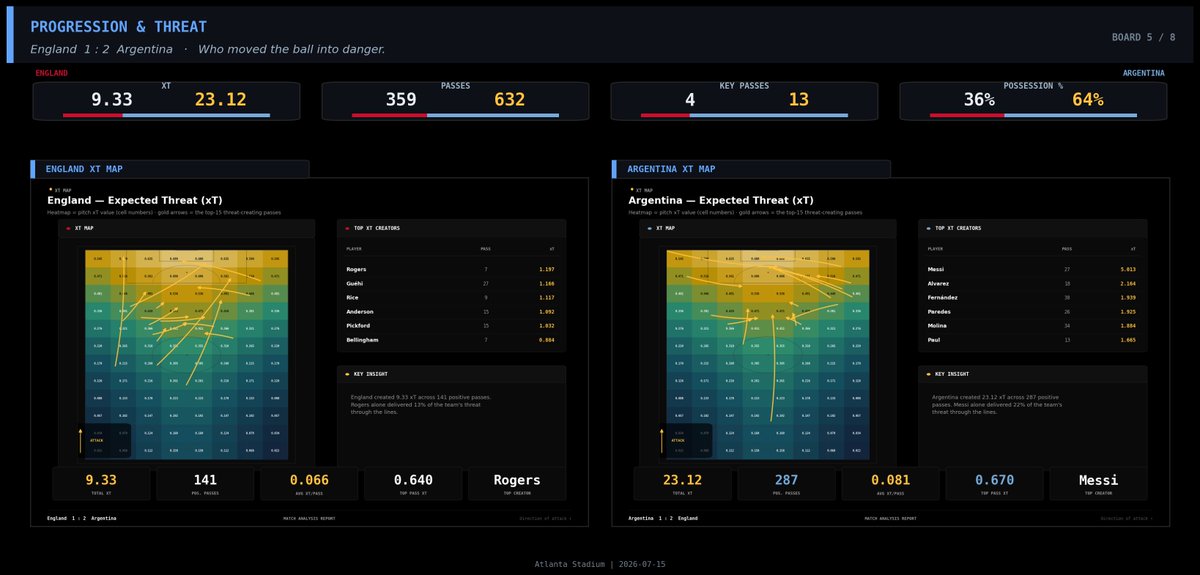
Task: Select the ARGENTINA XT MAP section tab
Action: pos(751,169)
